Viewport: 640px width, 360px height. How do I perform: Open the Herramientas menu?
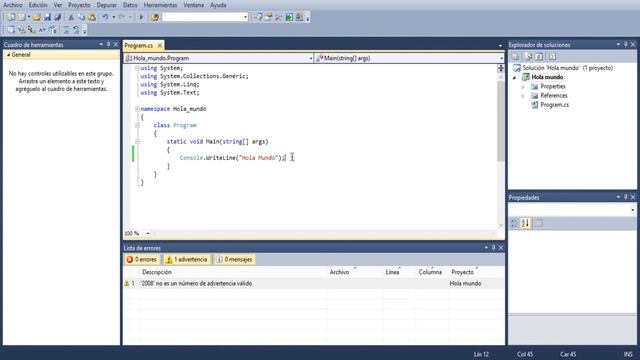point(160,5)
